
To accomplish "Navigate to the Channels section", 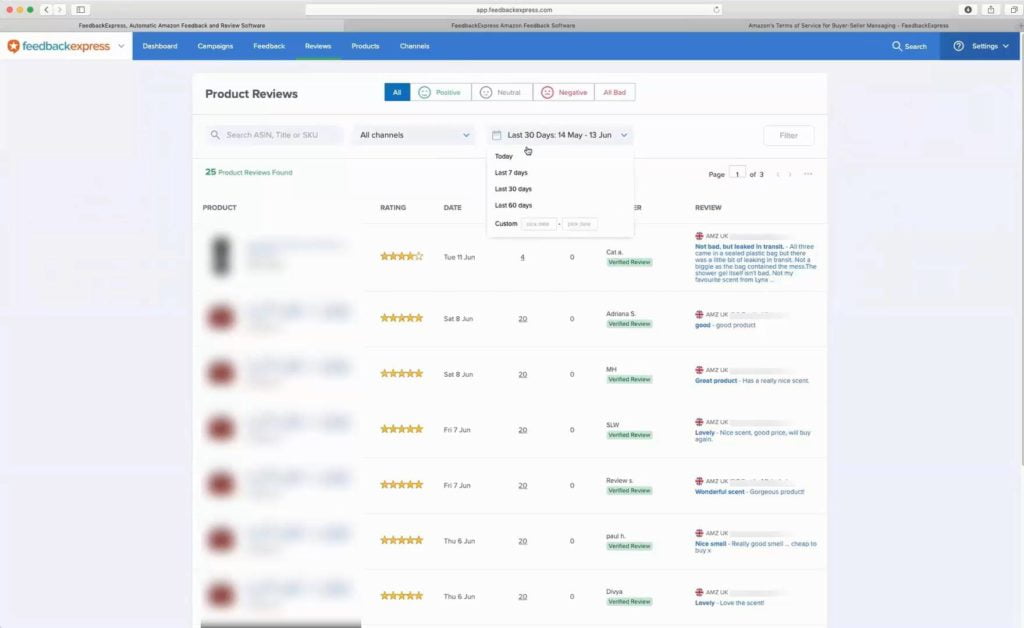I will coord(415,46).
